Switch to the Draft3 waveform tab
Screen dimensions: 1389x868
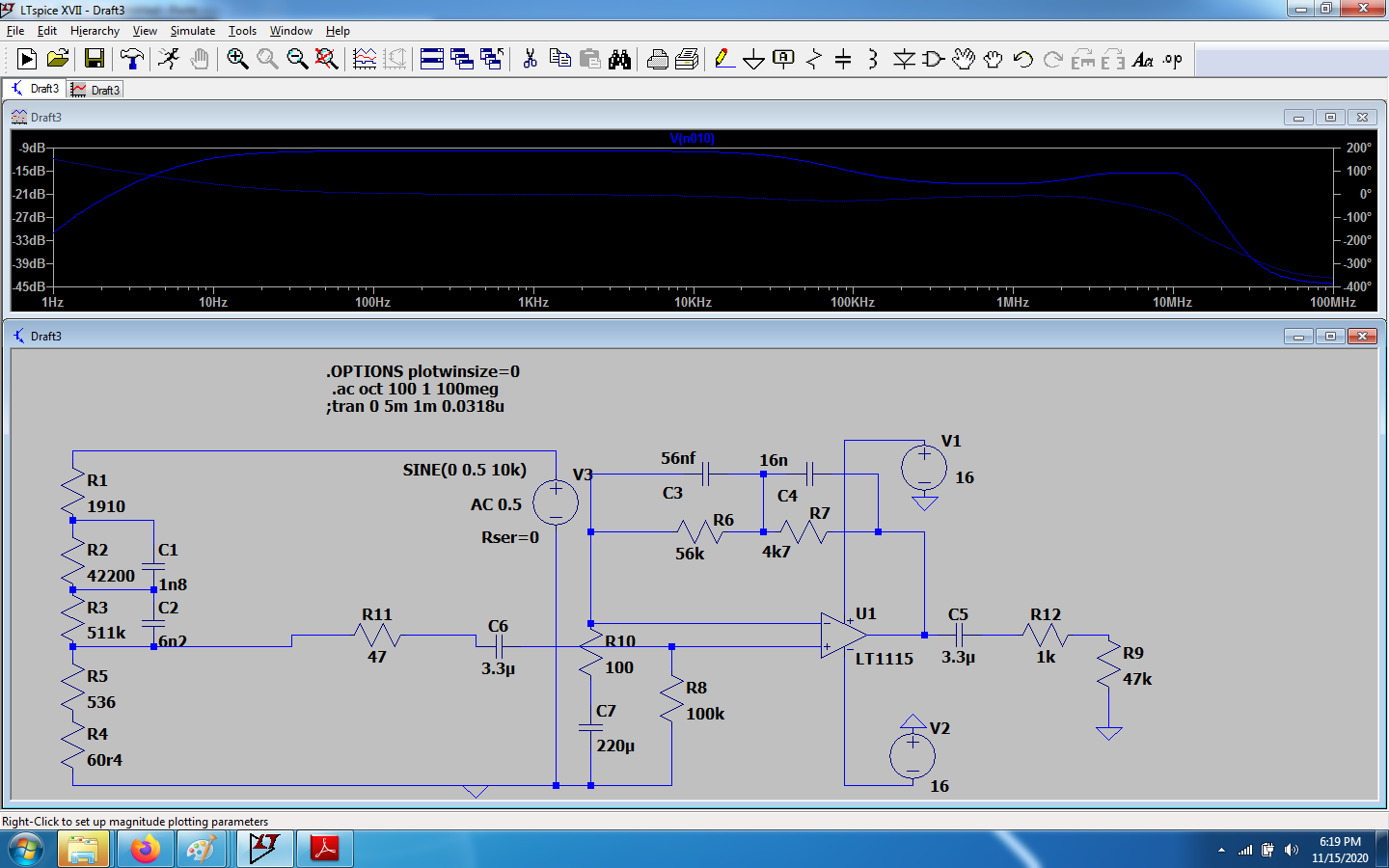tap(95, 90)
